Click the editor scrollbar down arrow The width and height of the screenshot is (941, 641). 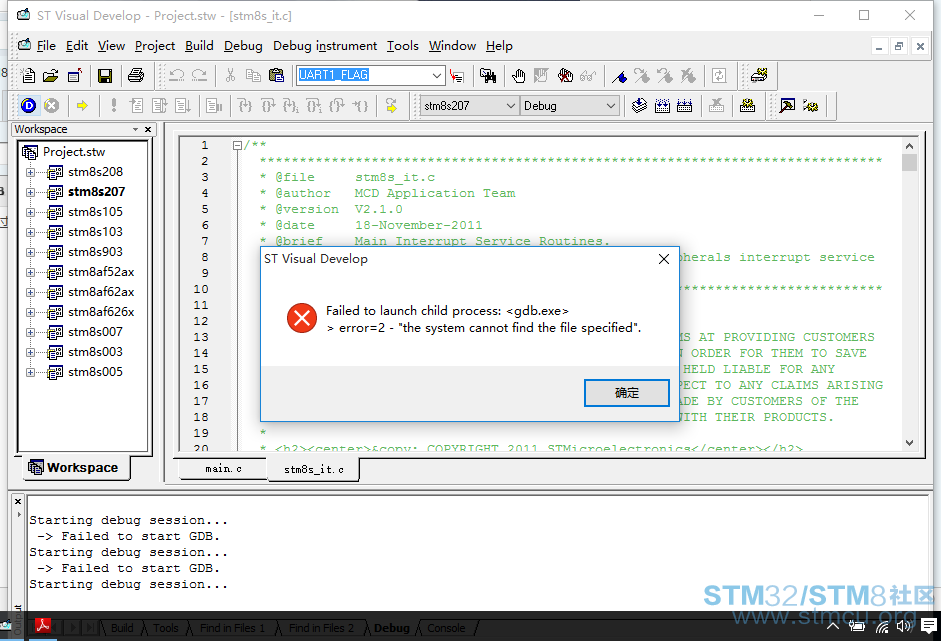(909, 443)
